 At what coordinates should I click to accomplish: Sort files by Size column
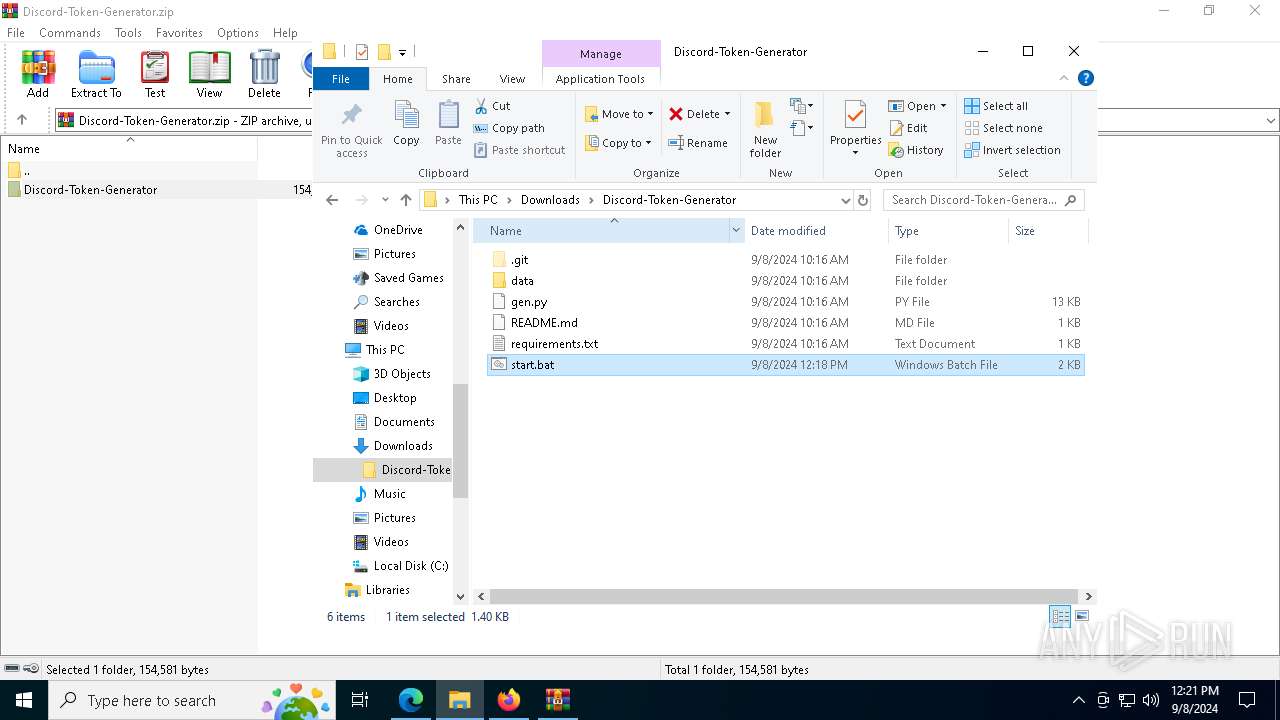pos(1047,230)
